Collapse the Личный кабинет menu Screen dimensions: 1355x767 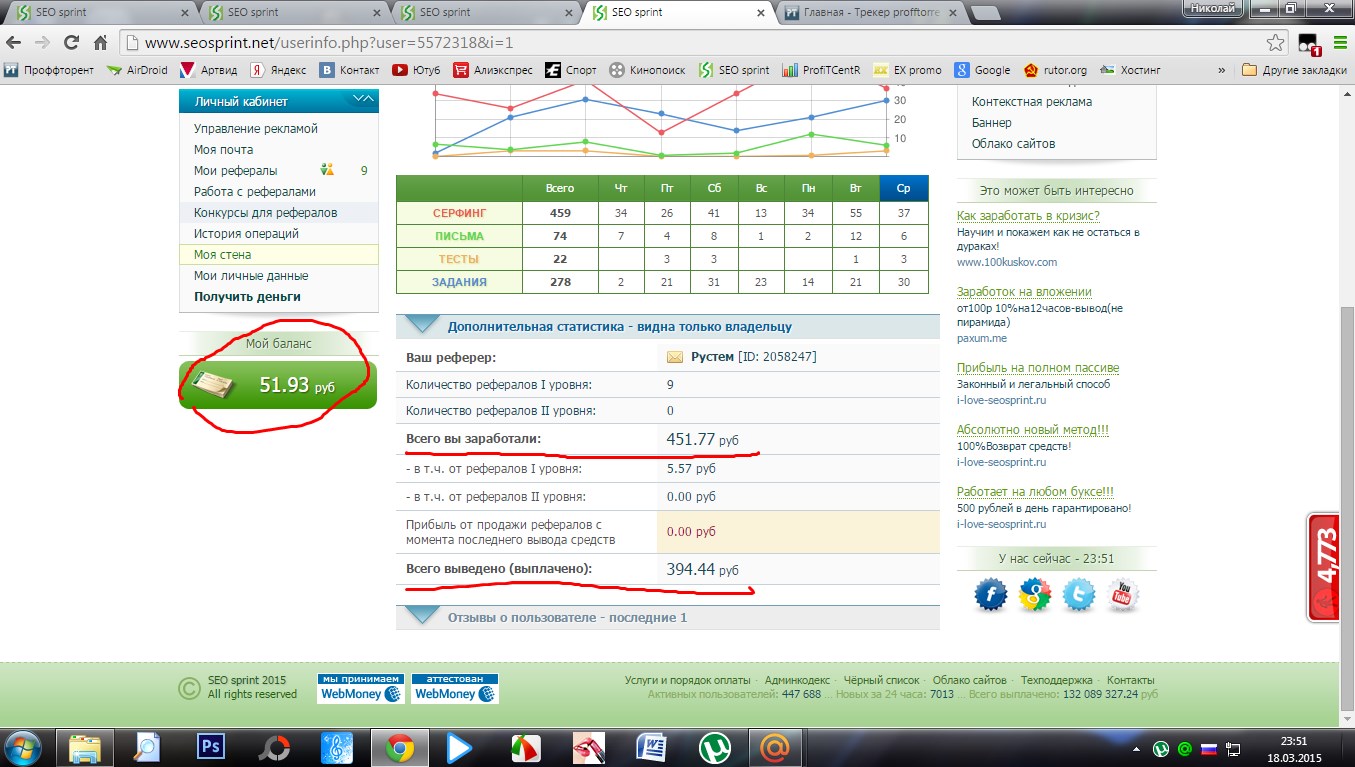364,100
